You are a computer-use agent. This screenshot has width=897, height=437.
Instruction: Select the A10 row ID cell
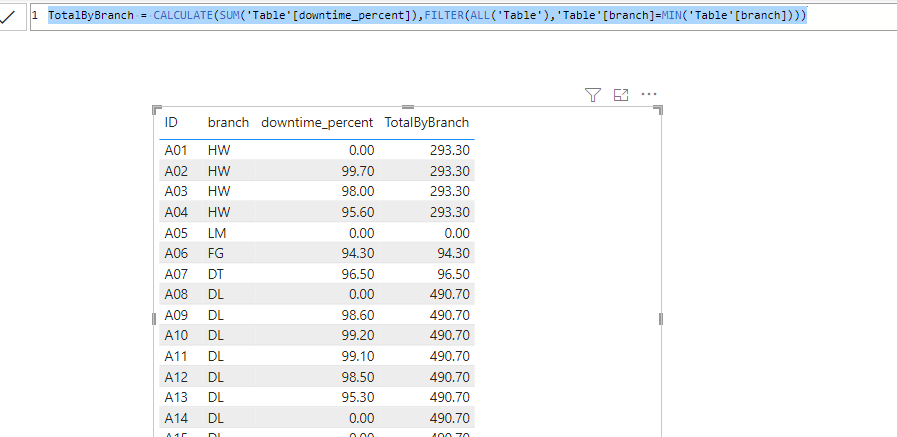(176, 336)
